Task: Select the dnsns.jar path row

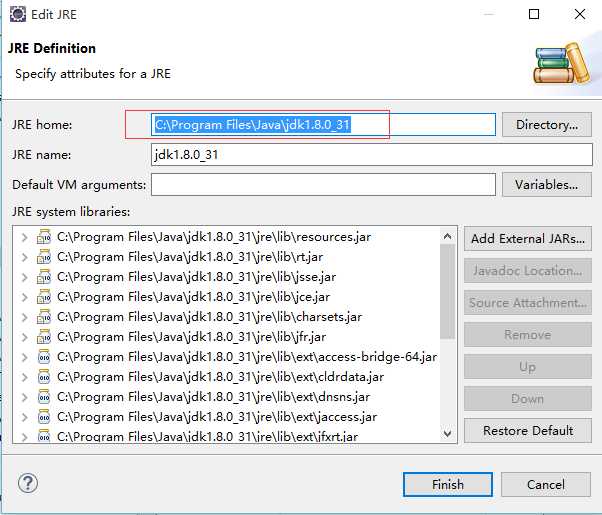Action: (x=213, y=397)
